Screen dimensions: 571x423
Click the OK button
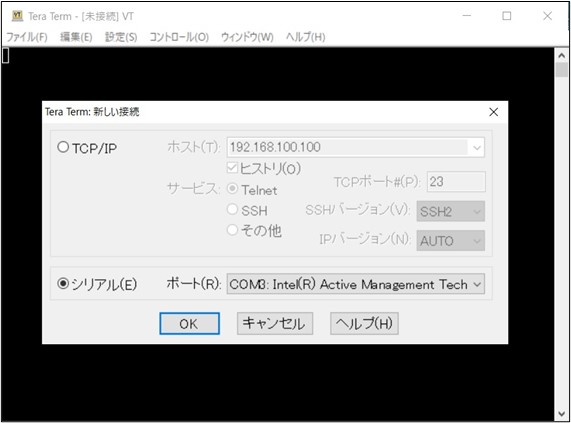[x=189, y=323]
